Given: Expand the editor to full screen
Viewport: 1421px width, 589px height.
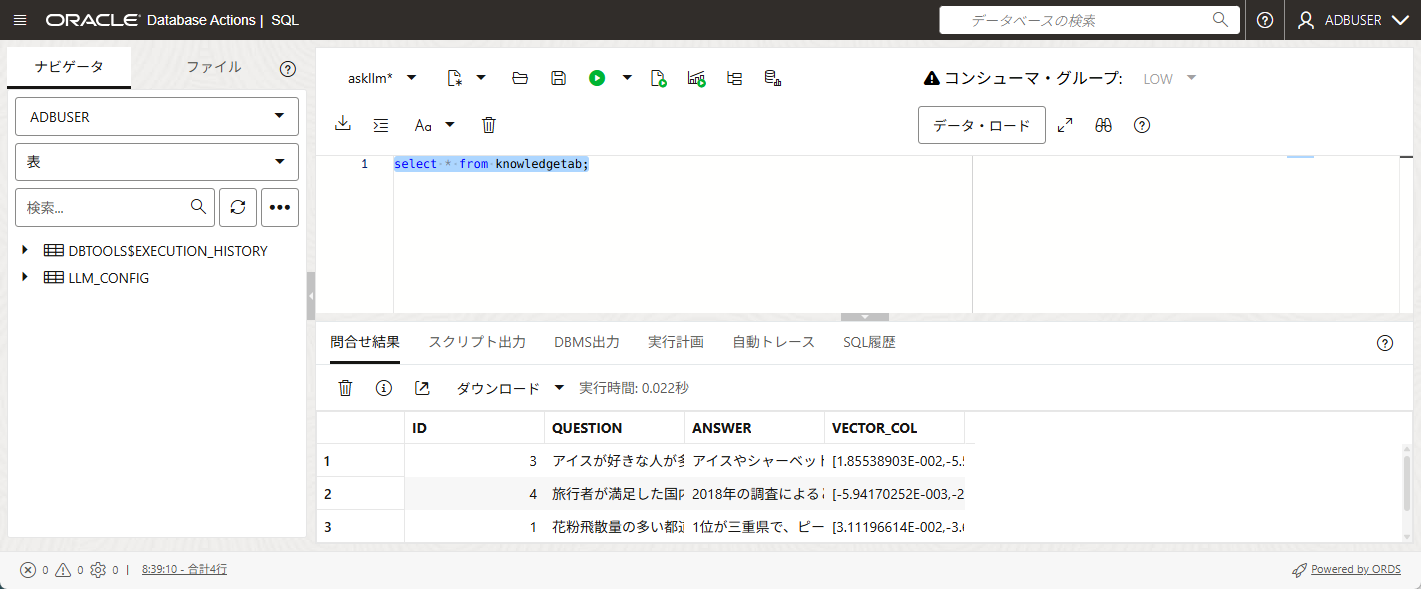Looking at the screenshot, I should pyautogui.click(x=1065, y=125).
